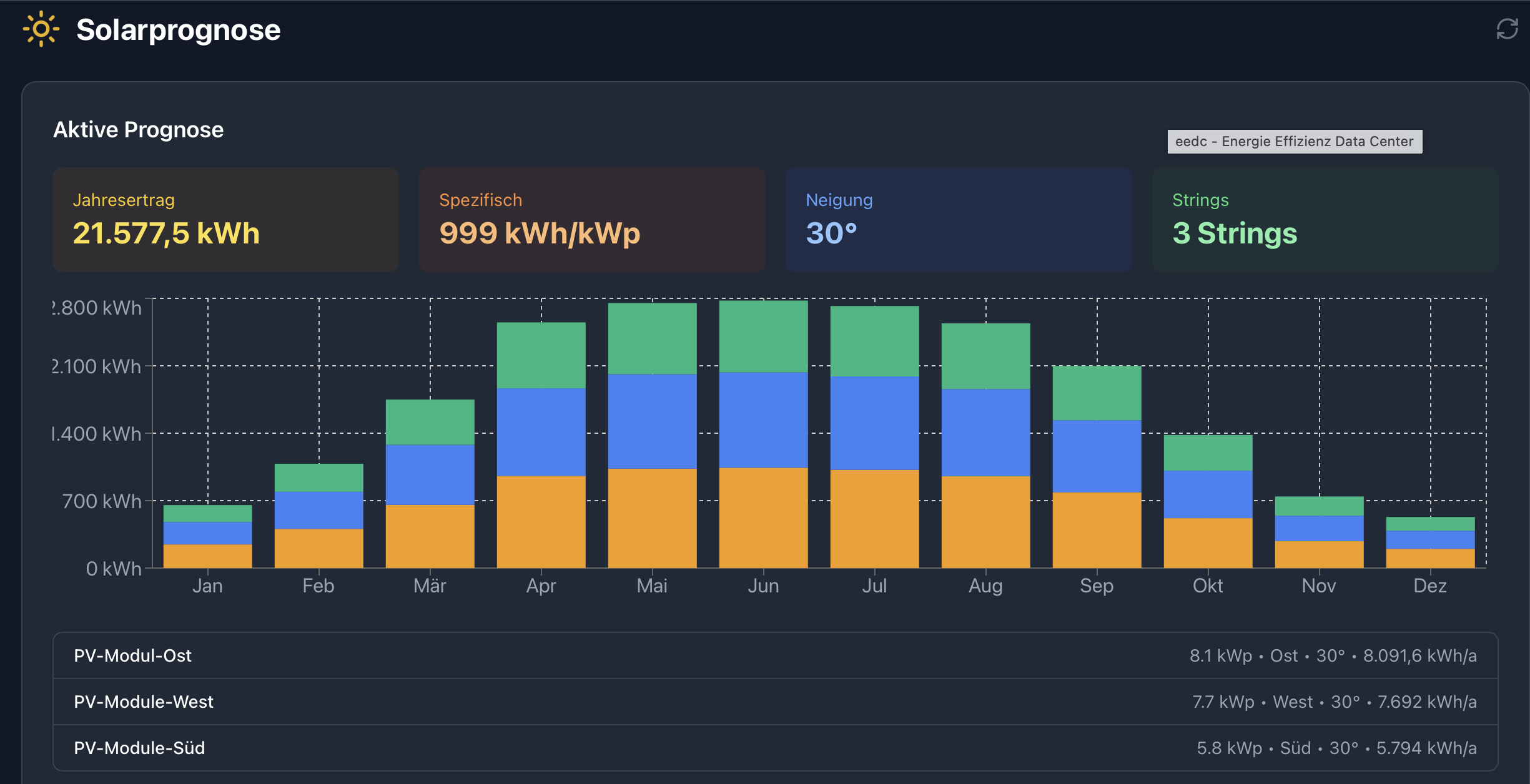Click the blue segment of May bar
The image size is (1530, 784).
pos(652,421)
